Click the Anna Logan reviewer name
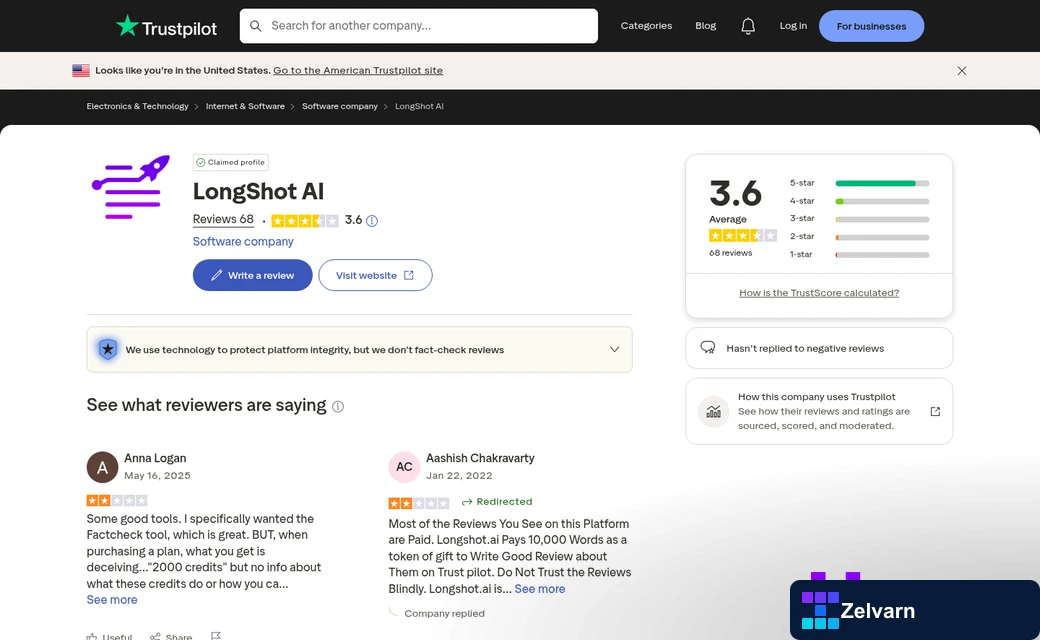 tap(155, 458)
